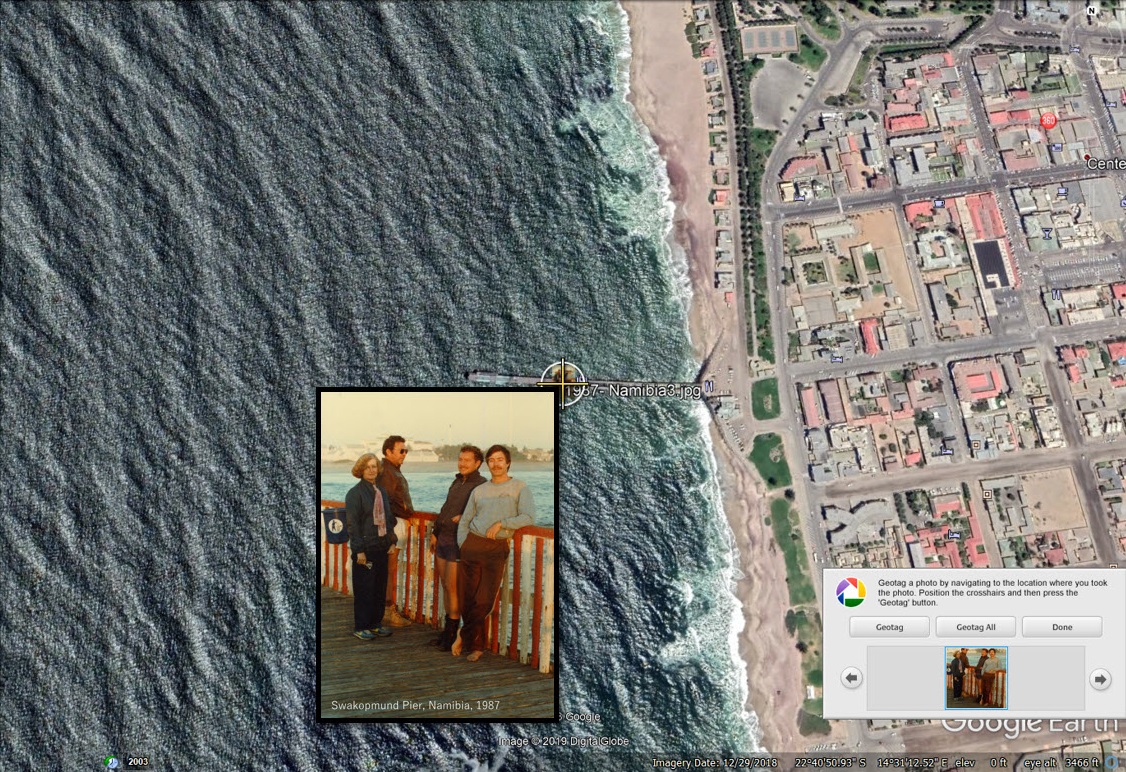Viewport: 1126px width, 772px height.
Task: Click the North compass indicator
Action: pyautogui.click(x=1091, y=12)
